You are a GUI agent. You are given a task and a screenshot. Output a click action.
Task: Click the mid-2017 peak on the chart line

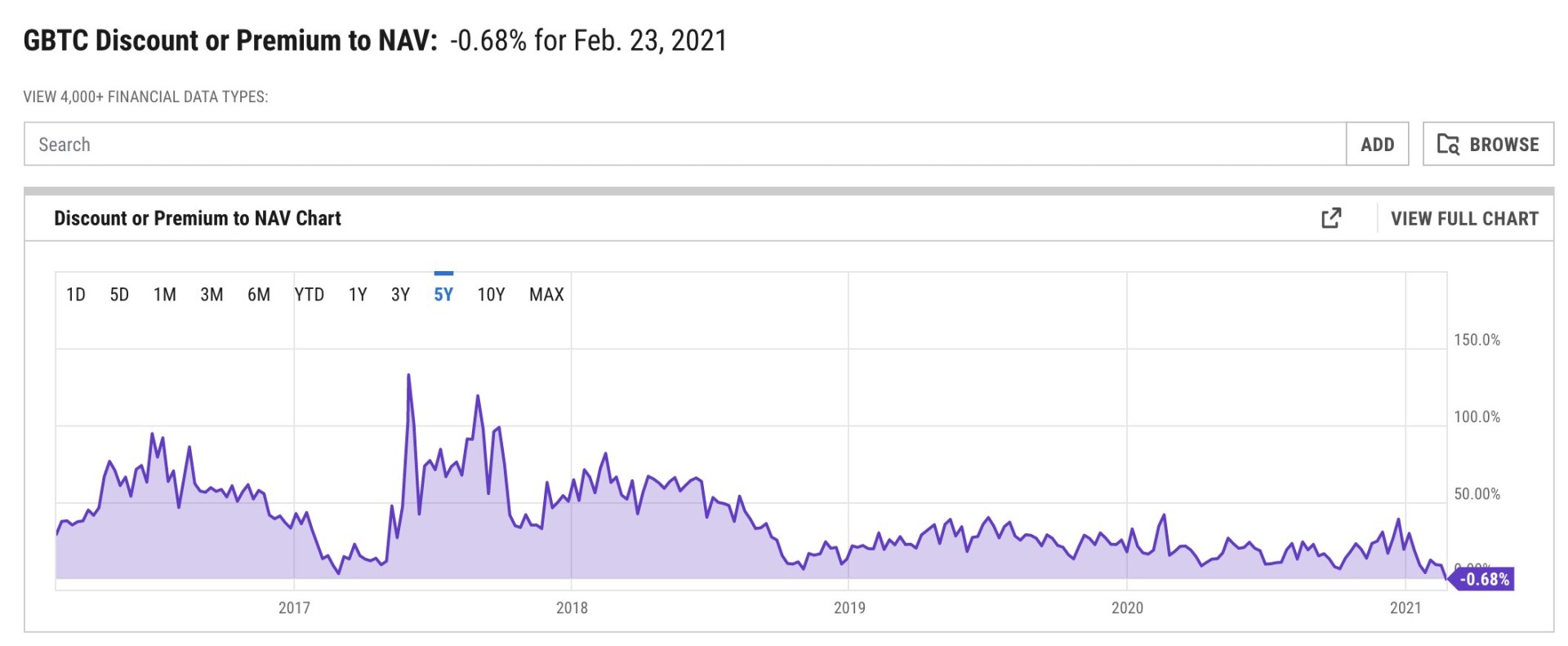[x=408, y=375]
